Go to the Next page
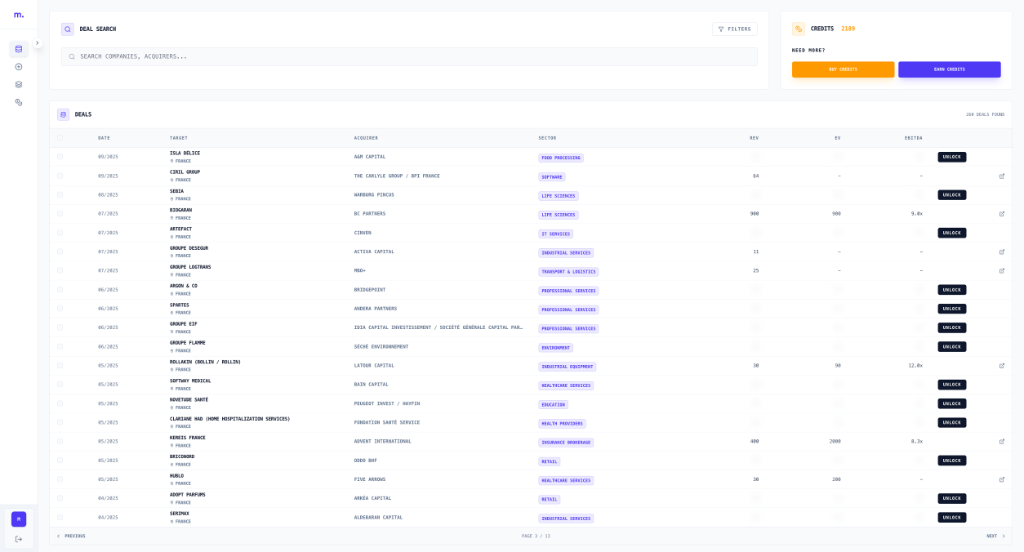This screenshot has width=1024, height=552. click(x=995, y=536)
